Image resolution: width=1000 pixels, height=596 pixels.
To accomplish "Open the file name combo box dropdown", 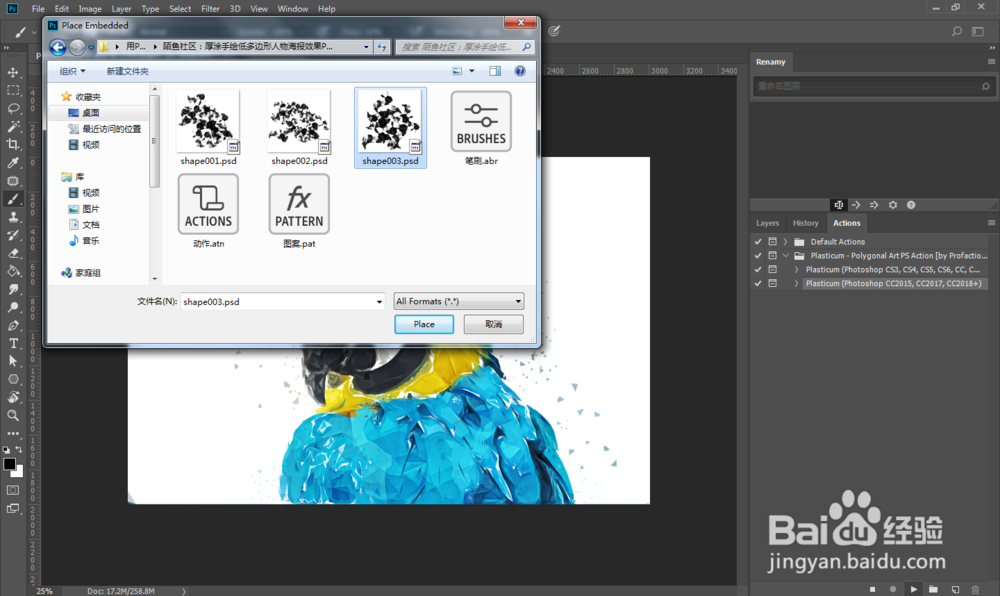I will point(379,302).
